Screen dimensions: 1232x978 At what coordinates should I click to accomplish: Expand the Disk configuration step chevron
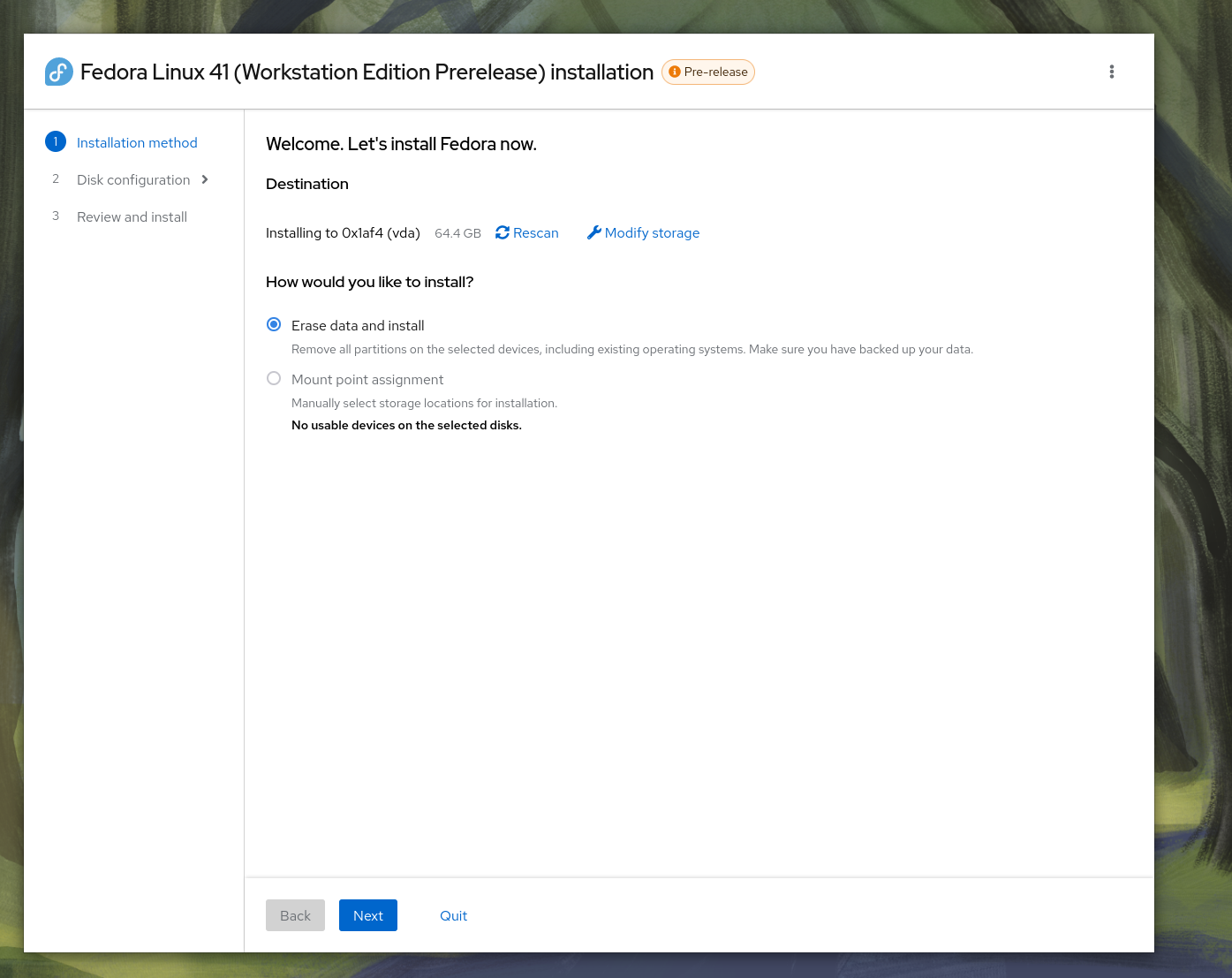(205, 179)
